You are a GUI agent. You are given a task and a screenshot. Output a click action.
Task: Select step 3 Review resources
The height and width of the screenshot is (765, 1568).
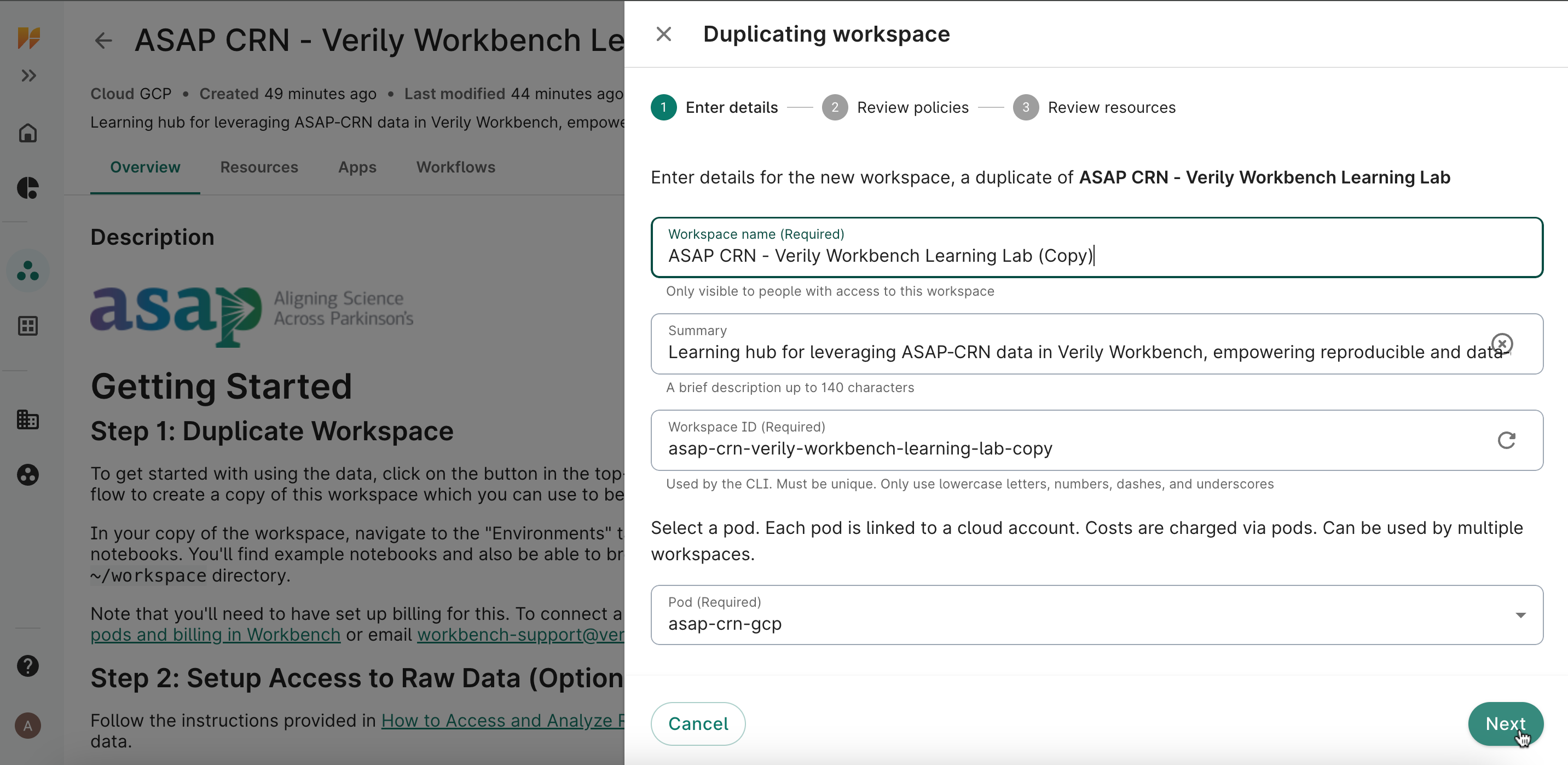pos(1026,107)
